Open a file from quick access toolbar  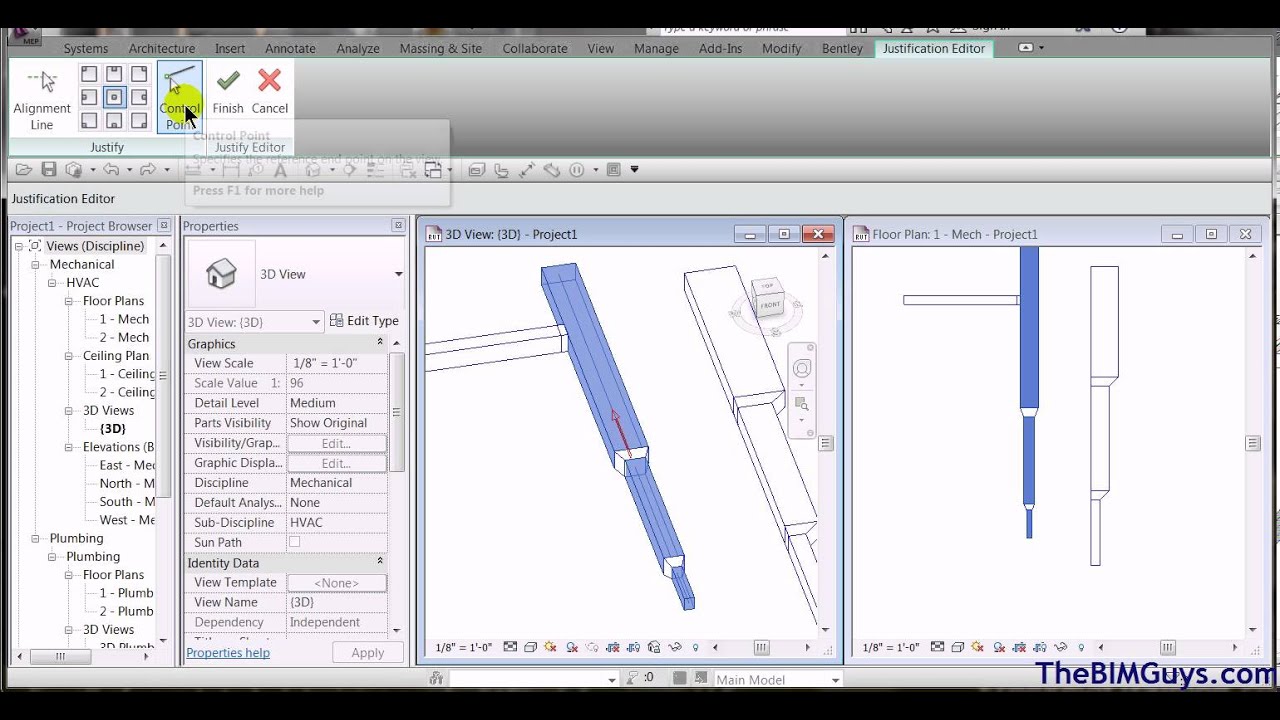pos(24,170)
